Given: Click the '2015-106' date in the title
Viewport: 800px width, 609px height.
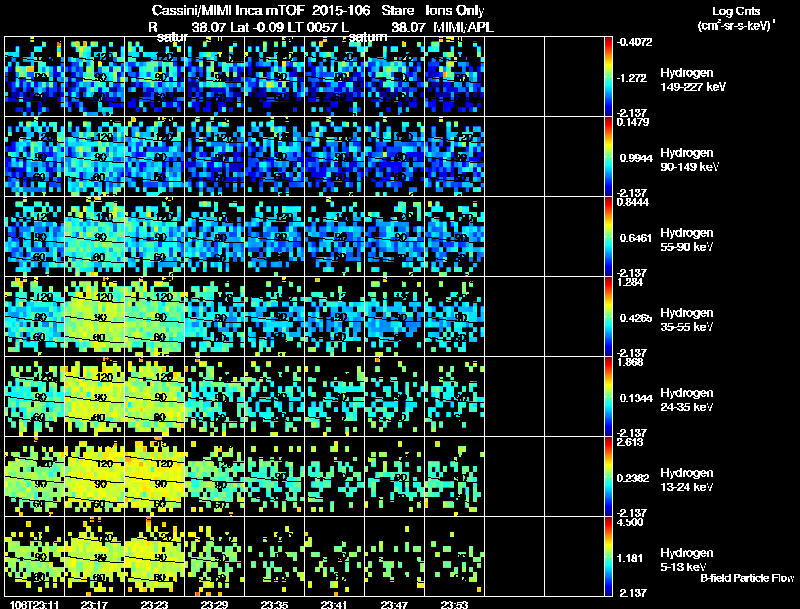Looking at the screenshot, I should coord(341,11).
